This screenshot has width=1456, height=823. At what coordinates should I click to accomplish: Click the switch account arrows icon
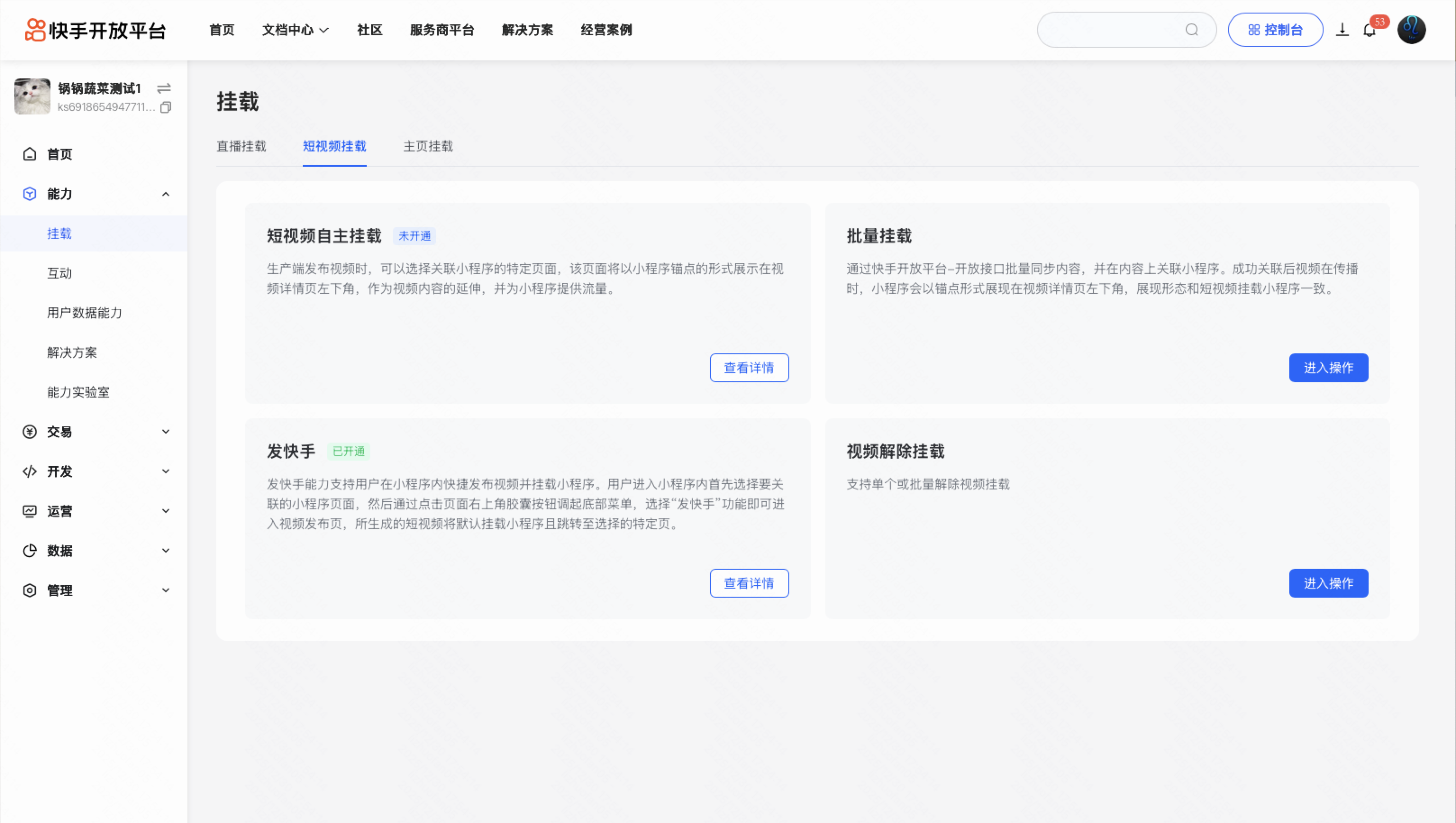[x=164, y=88]
